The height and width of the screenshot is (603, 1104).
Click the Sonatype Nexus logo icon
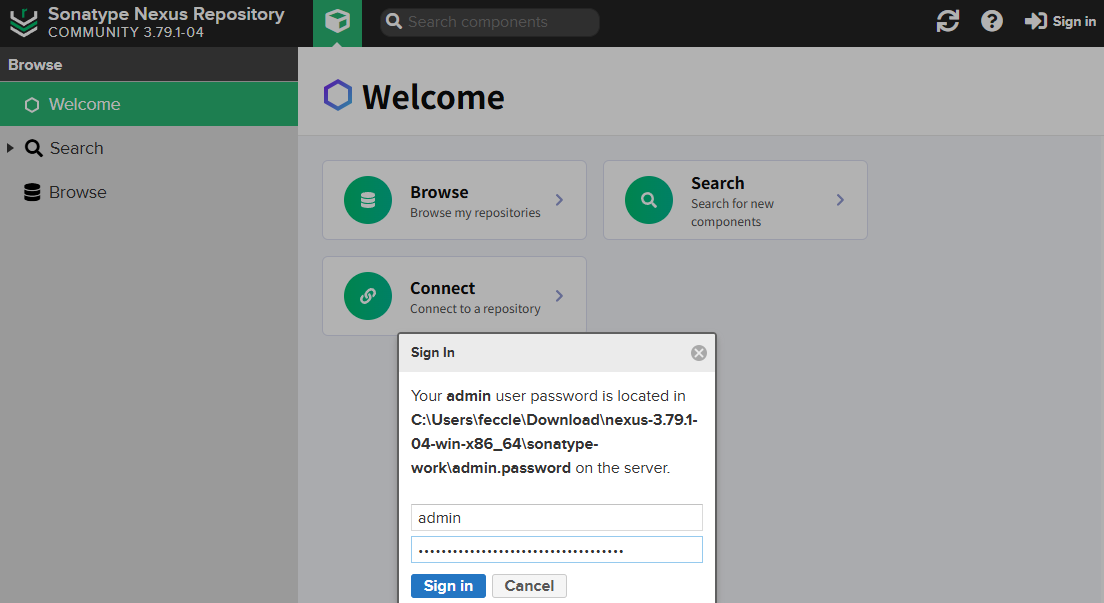tap(23, 23)
